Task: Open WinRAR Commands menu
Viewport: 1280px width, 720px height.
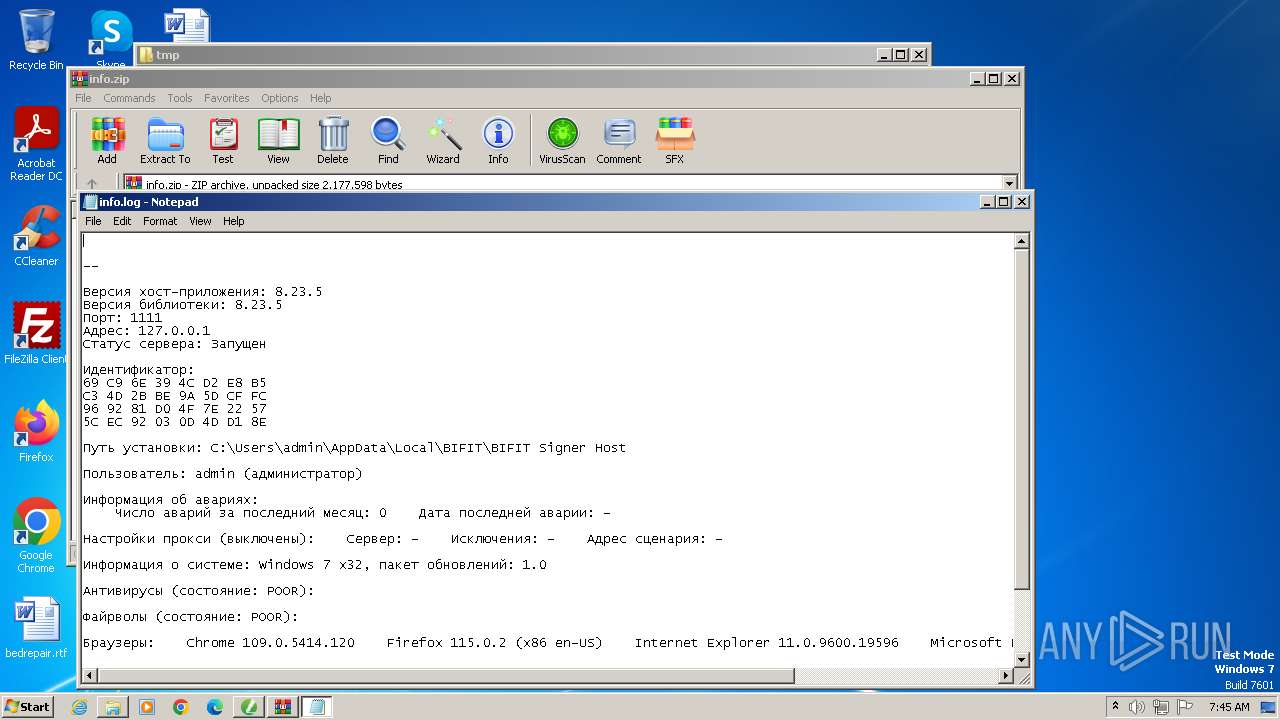Action: 129,98
